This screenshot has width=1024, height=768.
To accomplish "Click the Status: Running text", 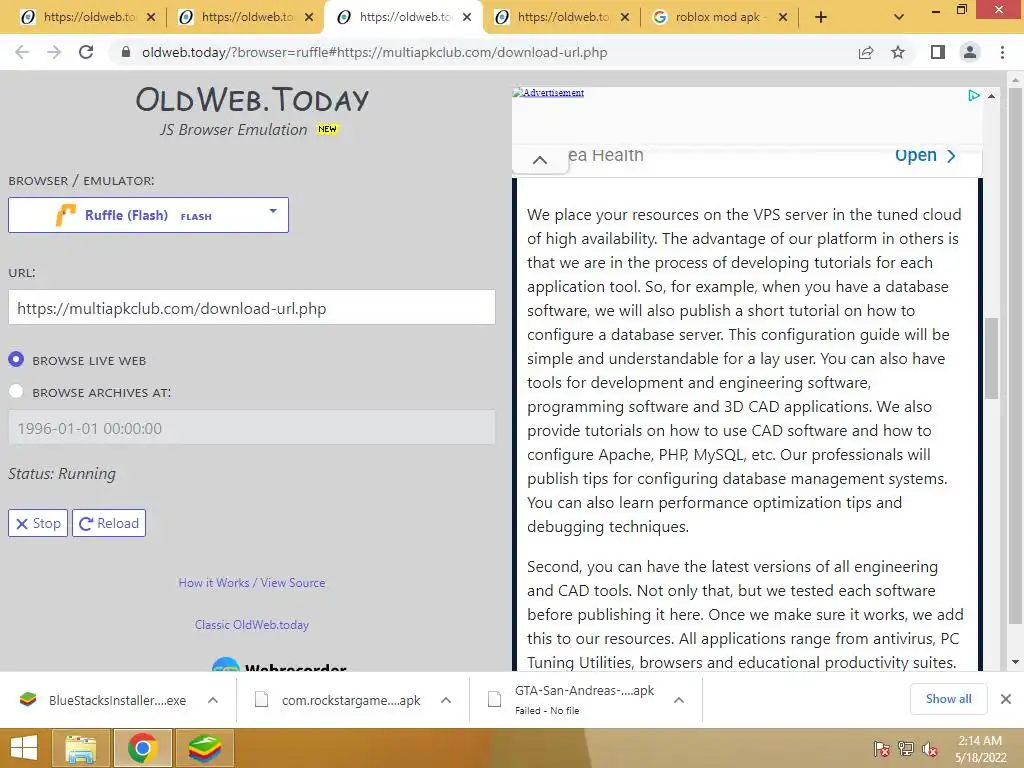I will [62, 473].
